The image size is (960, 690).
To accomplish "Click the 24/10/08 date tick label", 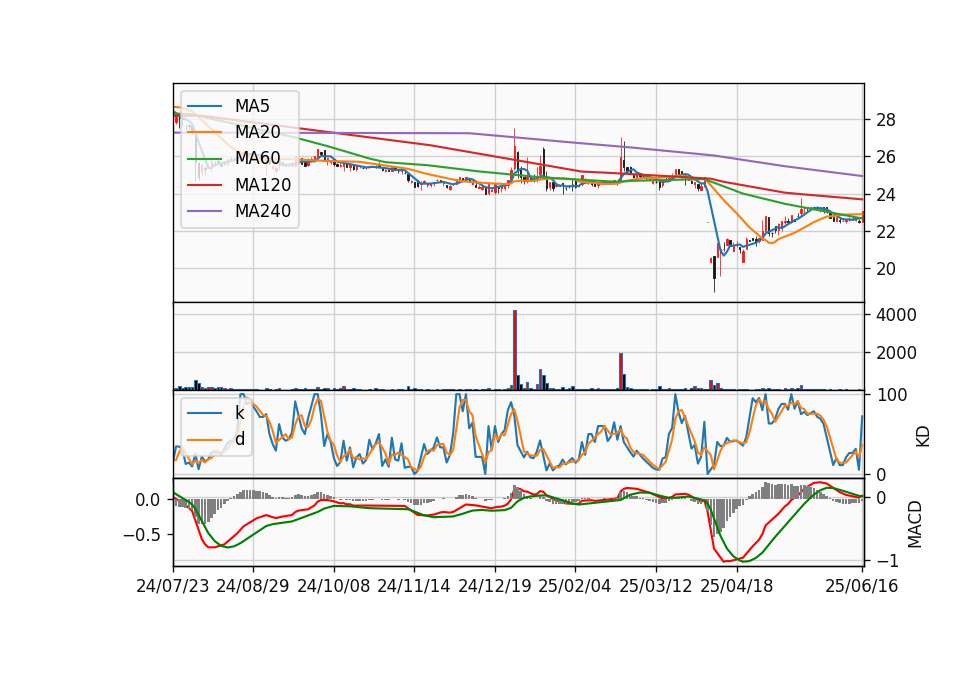I will (x=334, y=586).
